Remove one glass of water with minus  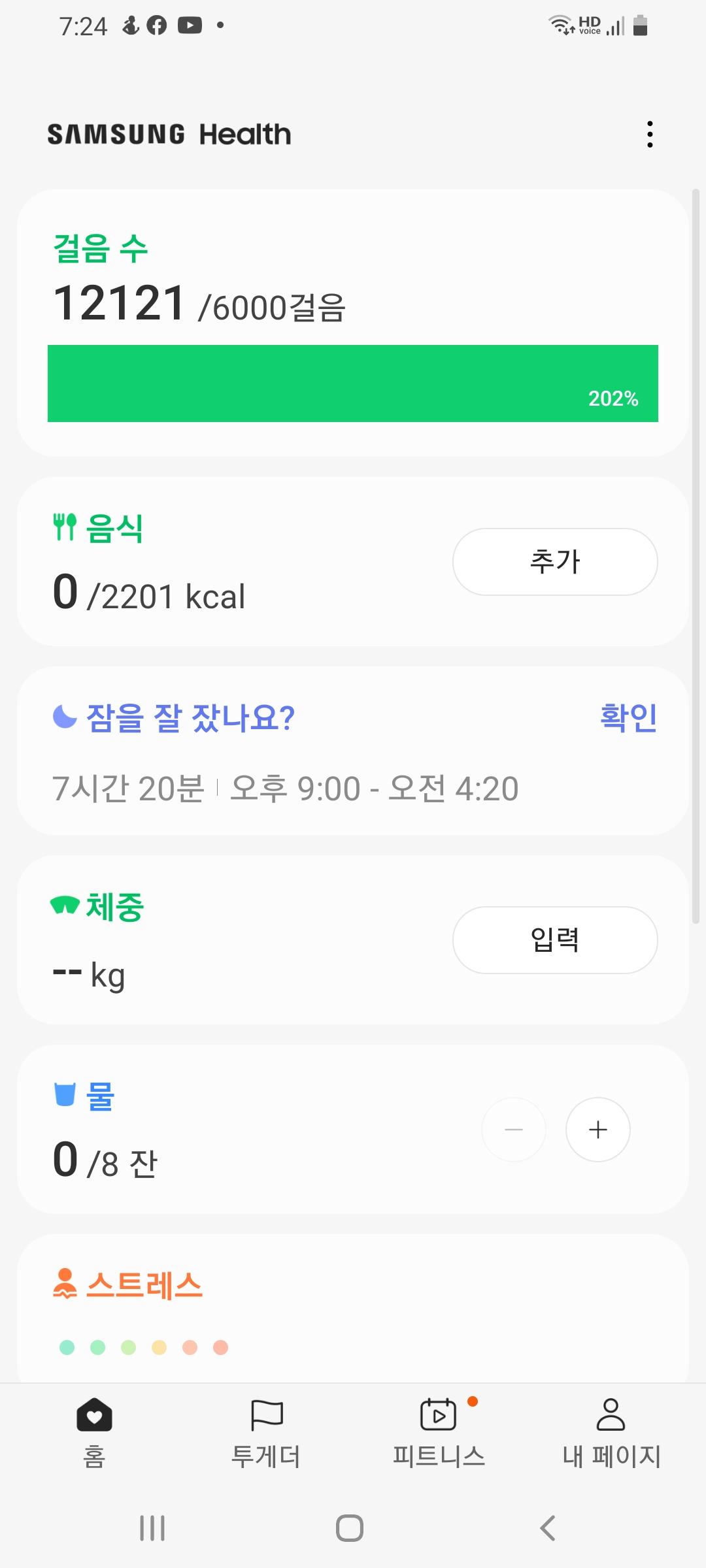(514, 1130)
